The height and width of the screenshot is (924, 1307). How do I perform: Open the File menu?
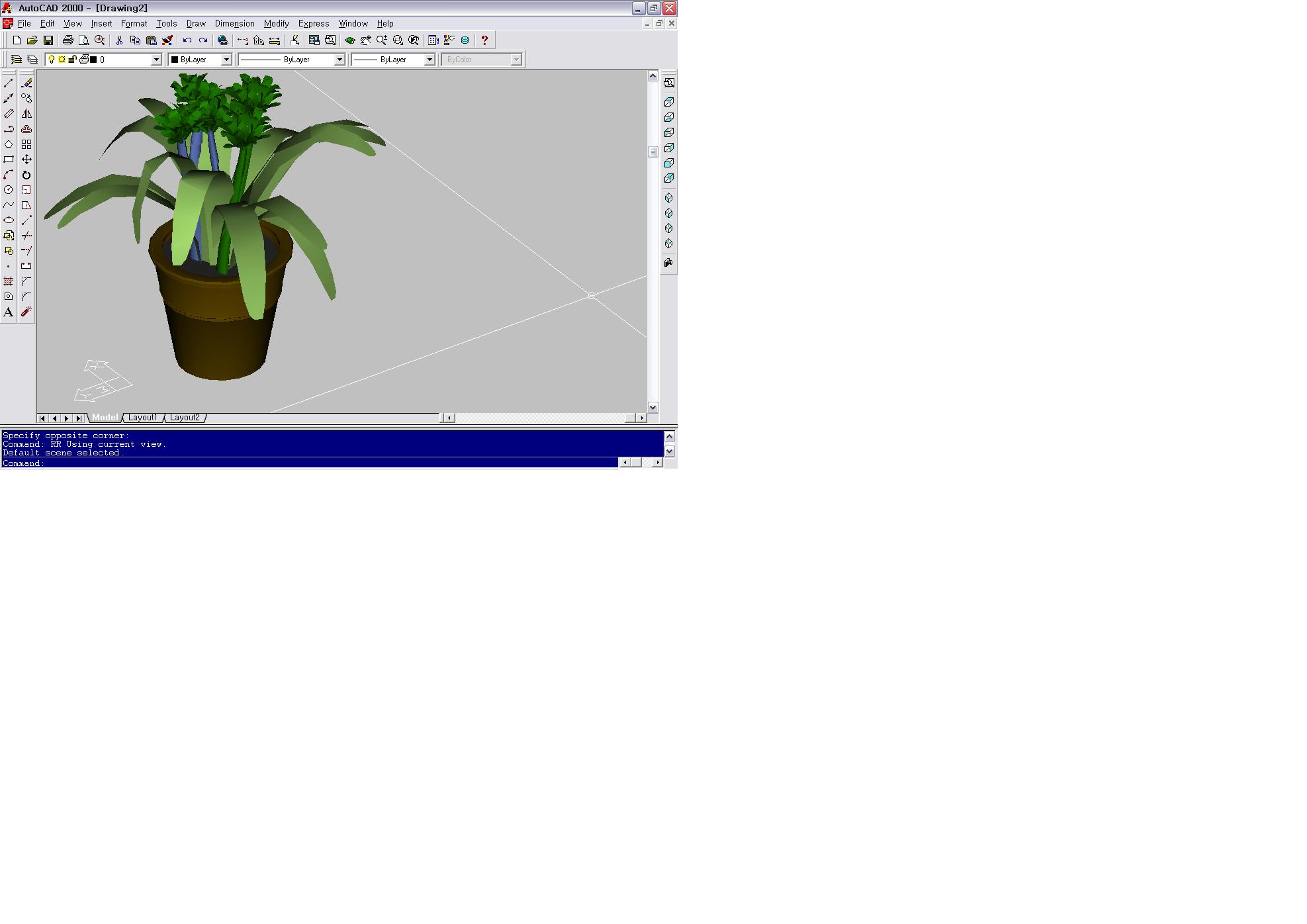pos(24,23)
